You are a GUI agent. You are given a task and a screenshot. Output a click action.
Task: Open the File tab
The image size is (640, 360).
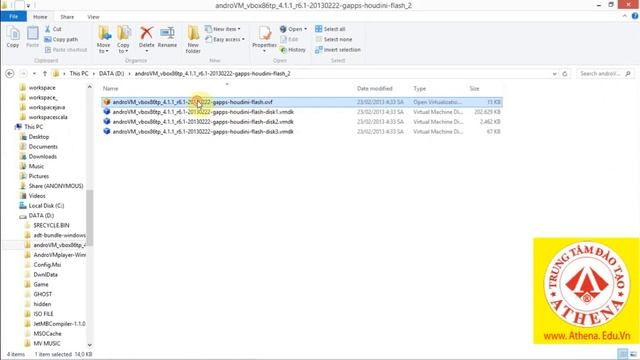(13, 16)
